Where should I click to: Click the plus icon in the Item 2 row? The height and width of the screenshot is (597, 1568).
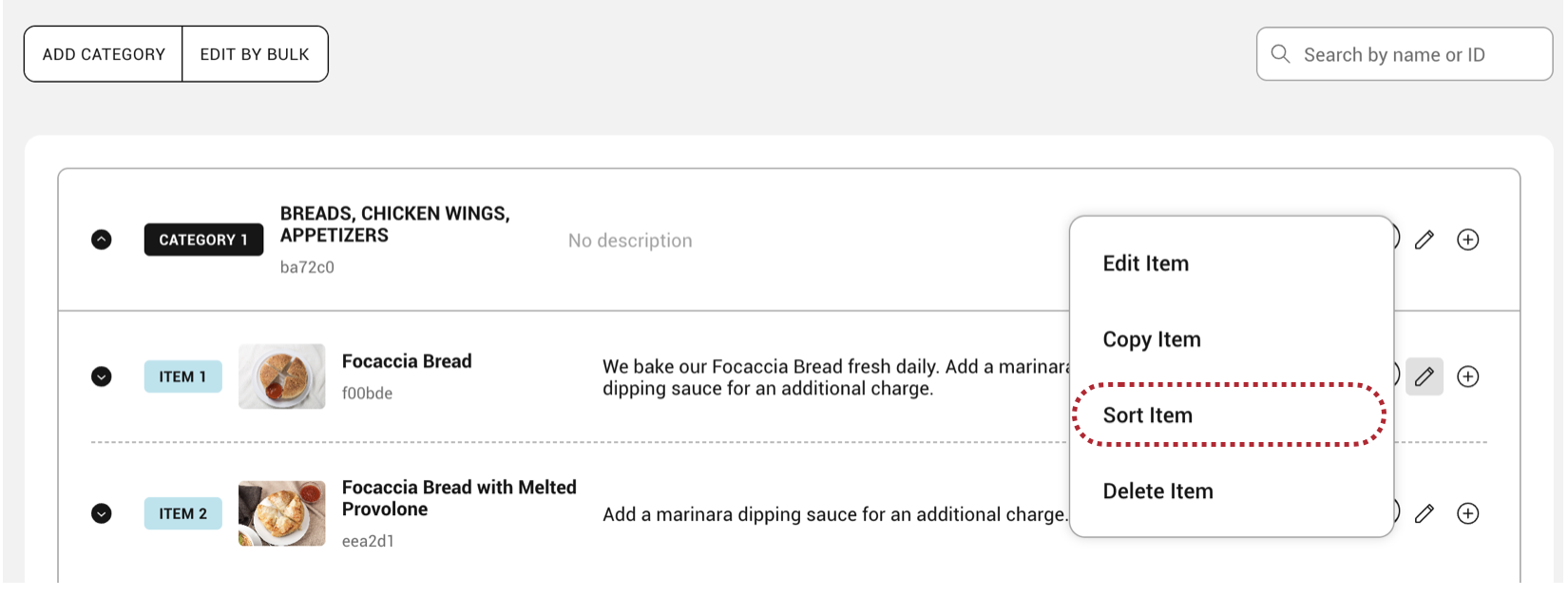pos(1467,514)
